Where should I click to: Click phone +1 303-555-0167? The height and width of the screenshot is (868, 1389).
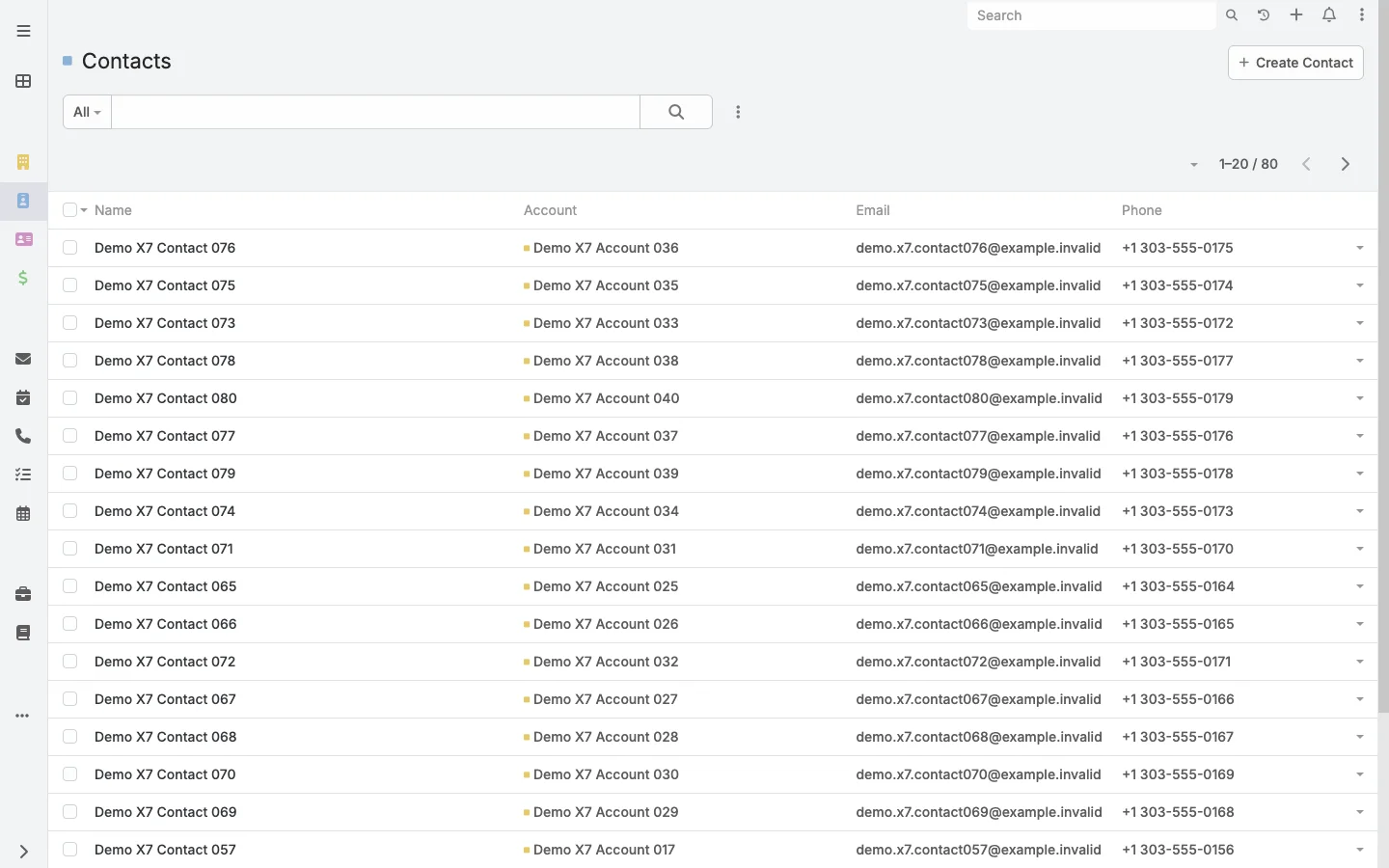click(1178, 737)
